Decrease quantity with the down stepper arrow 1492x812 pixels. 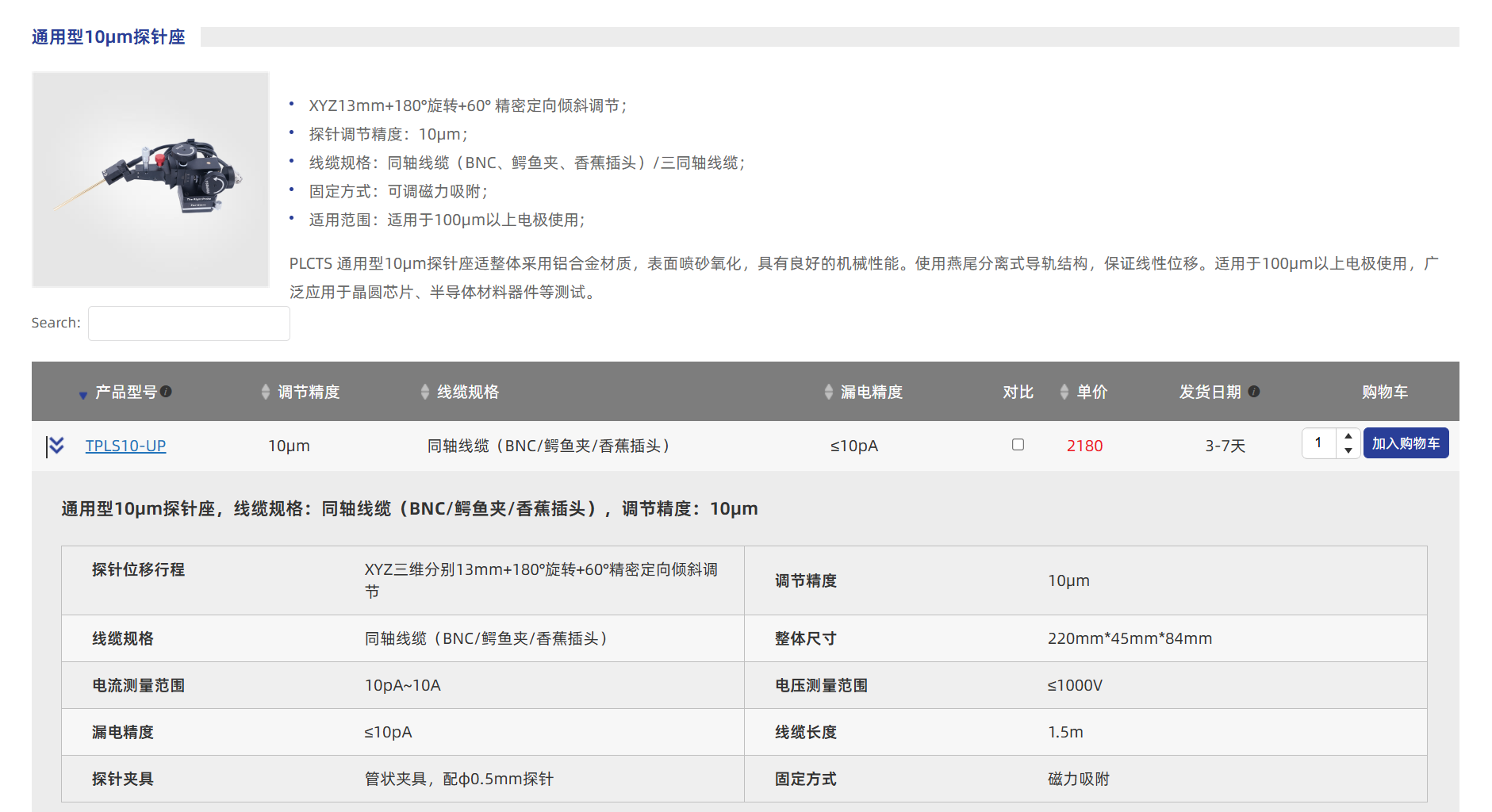point(1348,450)
